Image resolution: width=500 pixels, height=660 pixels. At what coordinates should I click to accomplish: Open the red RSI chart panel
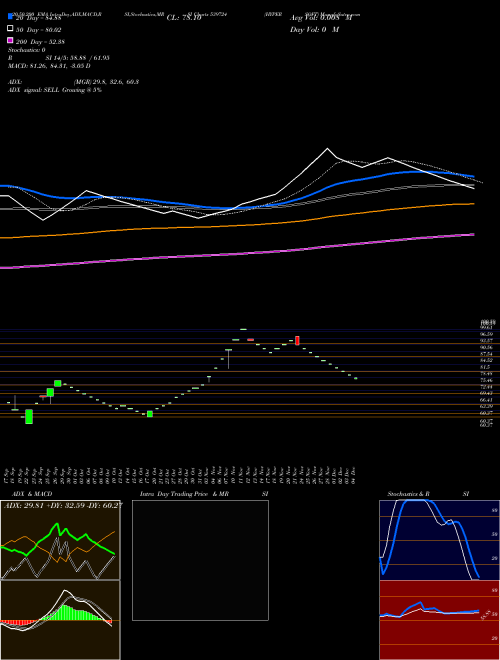coord(439,620)
